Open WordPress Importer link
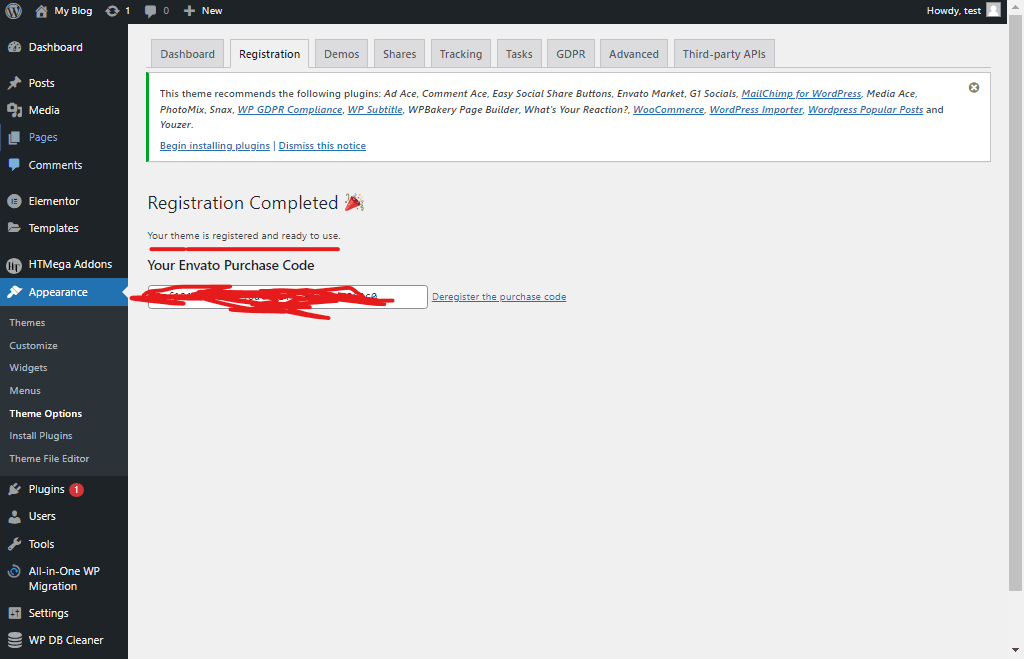The image size is (1024, 659). [x=756, y=110]
